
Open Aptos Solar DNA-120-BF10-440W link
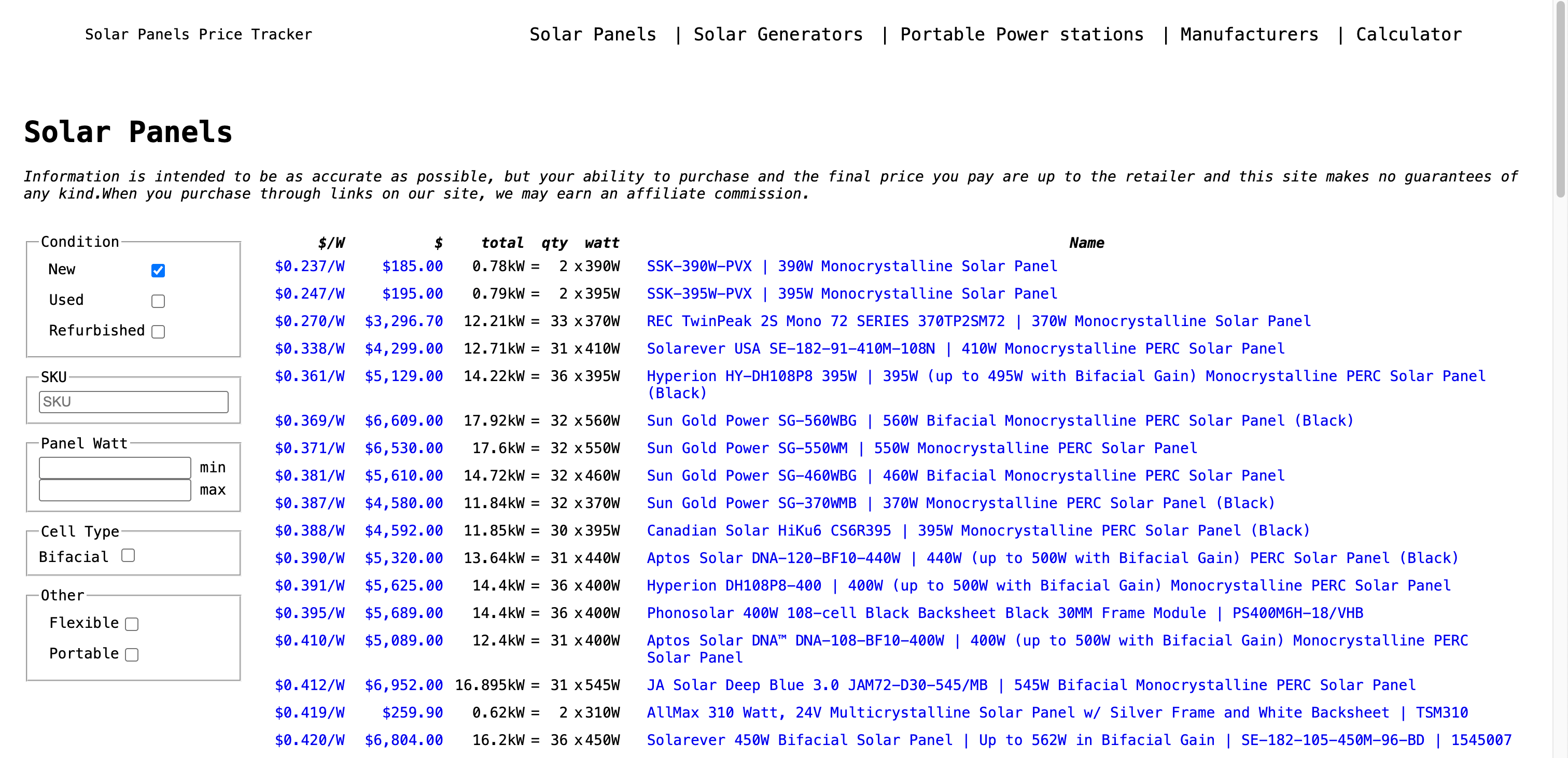point(1053,558)
